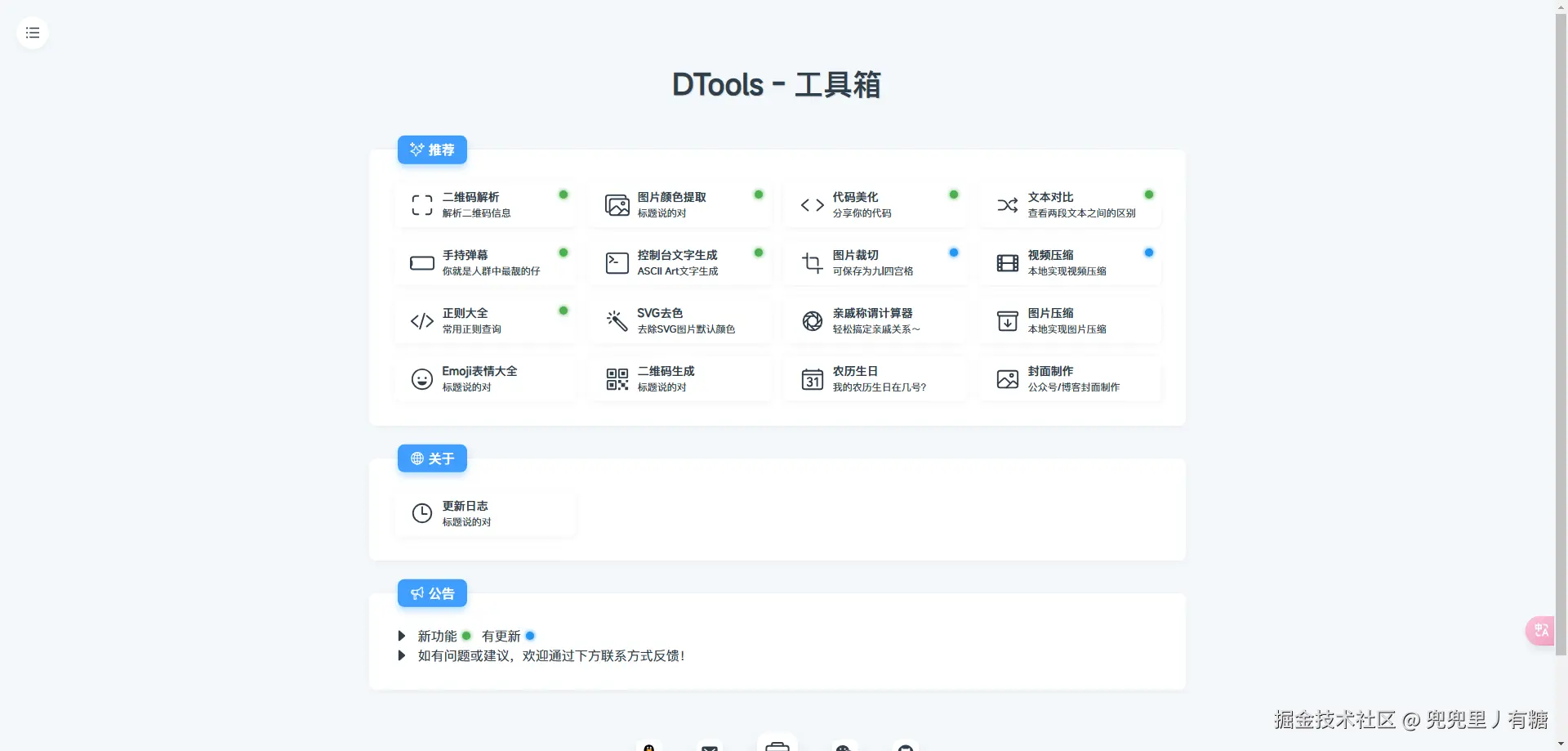Viewport: 1568px width, 751px height.
Task: Click the 二维码生成 QR code icon
Action: click(x=617, y=379)
